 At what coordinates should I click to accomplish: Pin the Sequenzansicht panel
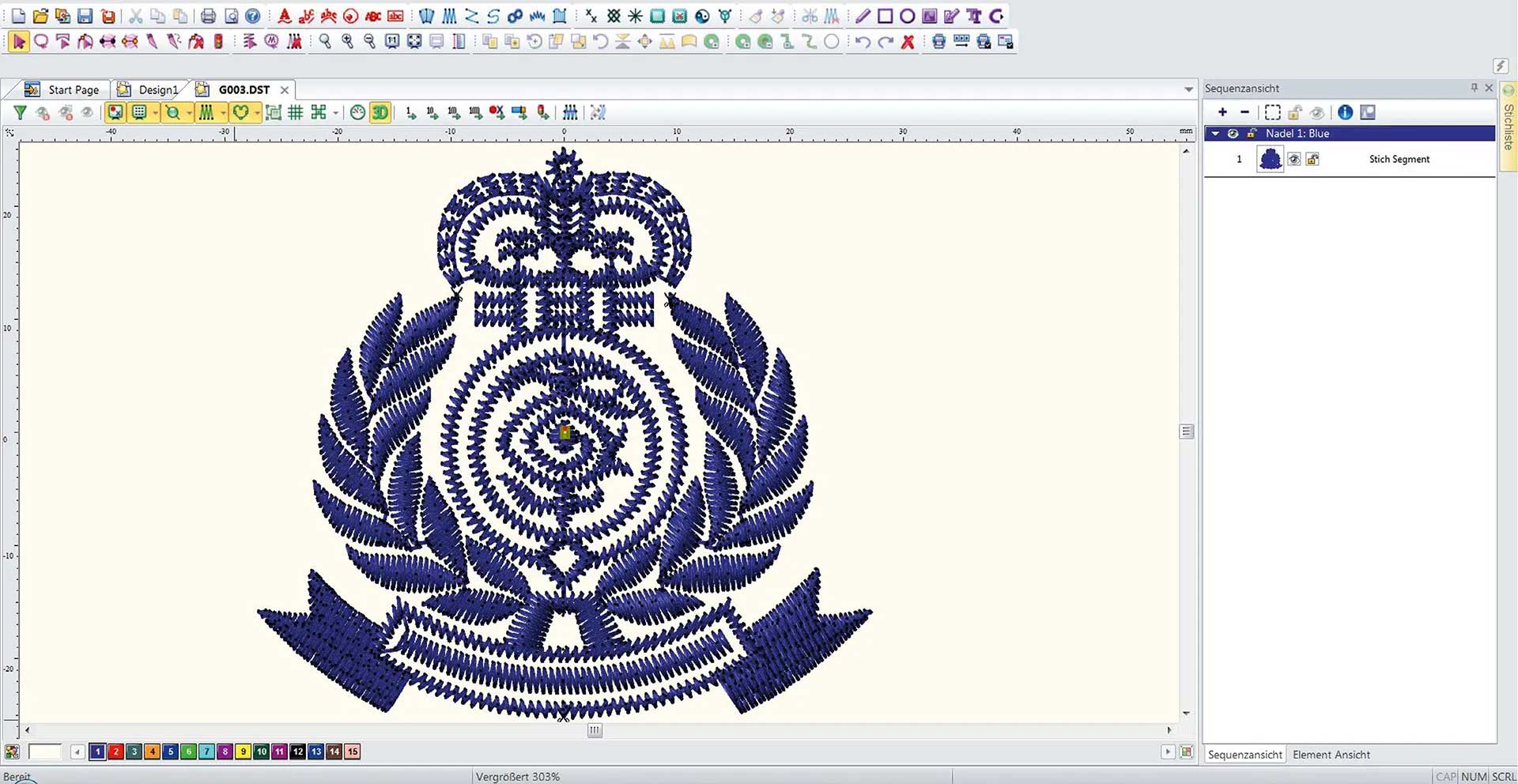point(1474,88)
